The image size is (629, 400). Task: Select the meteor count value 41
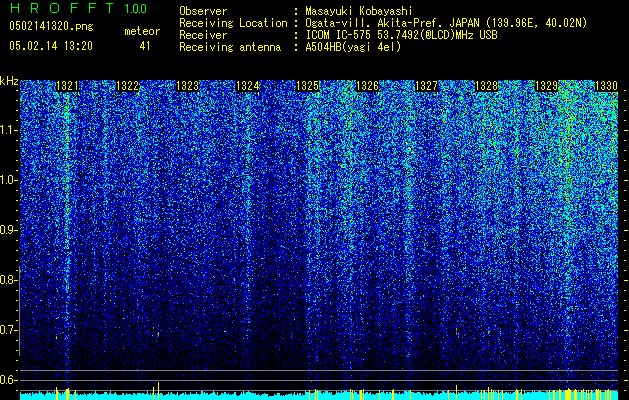(x=144, y=46)
